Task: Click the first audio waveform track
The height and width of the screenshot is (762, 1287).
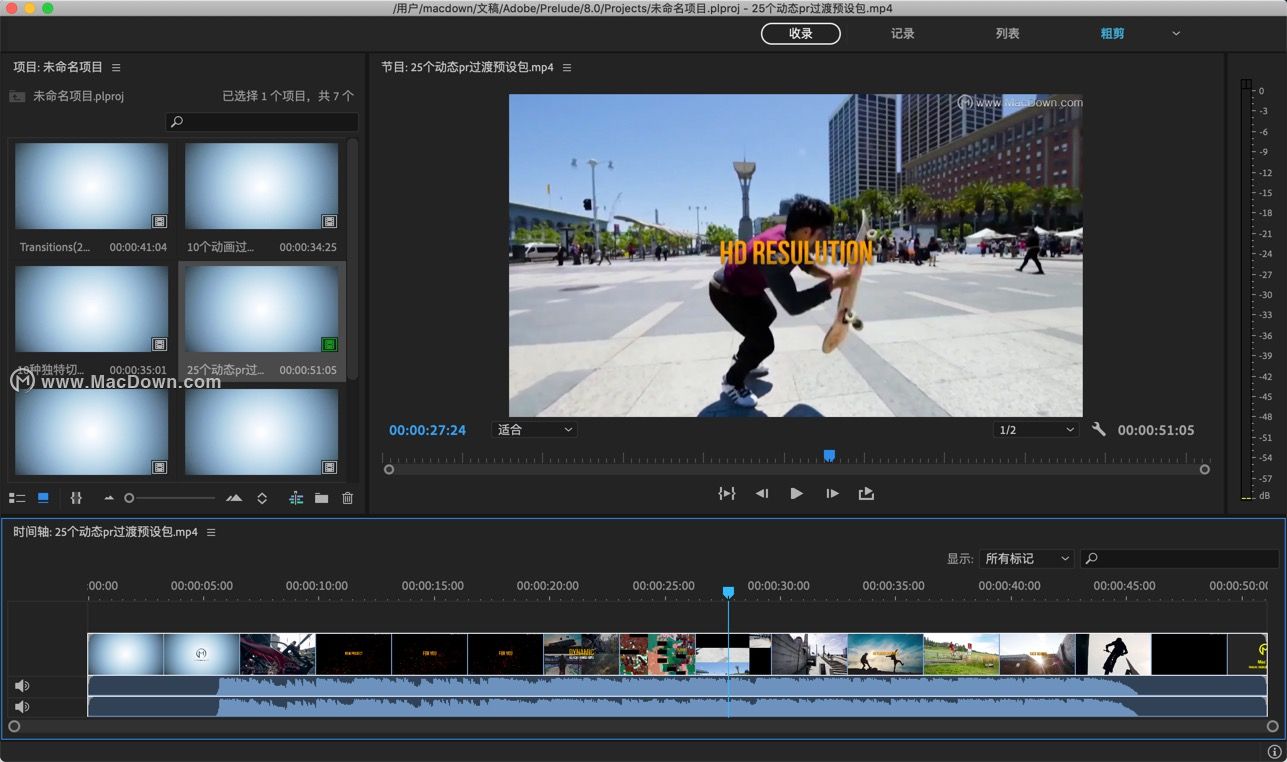Action: point(677,685)
